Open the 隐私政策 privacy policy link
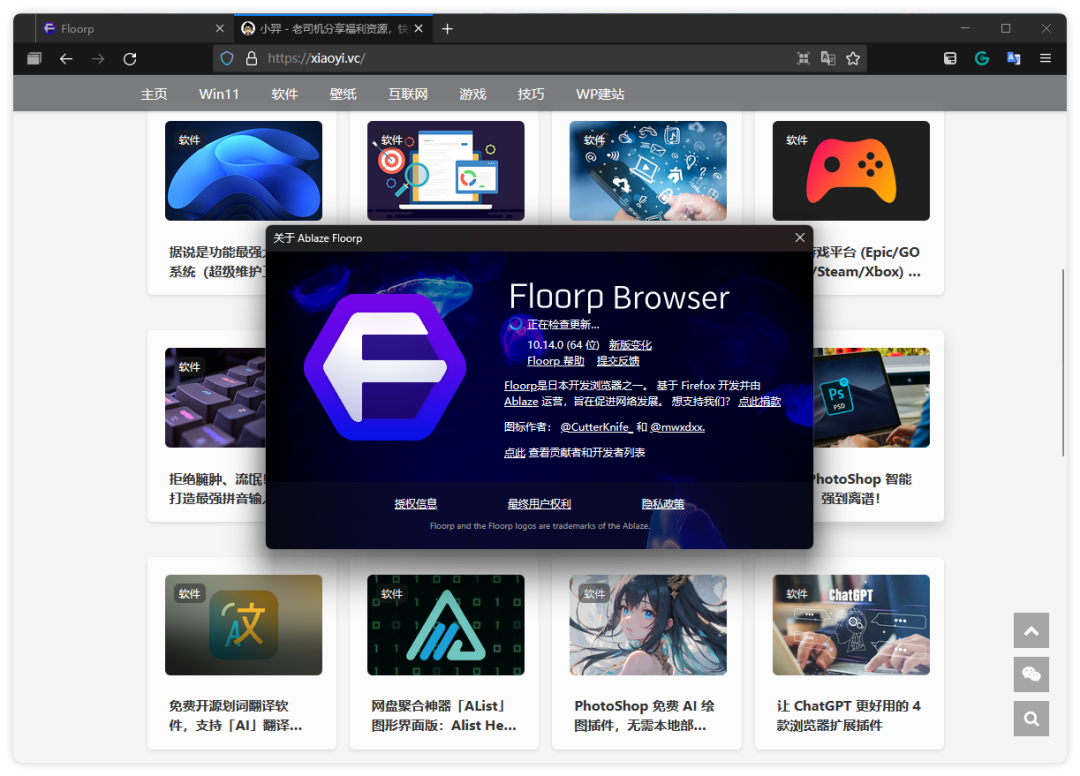Image resolution: width=1080 pixels, height=776 pixels. (x=663, y=504)
